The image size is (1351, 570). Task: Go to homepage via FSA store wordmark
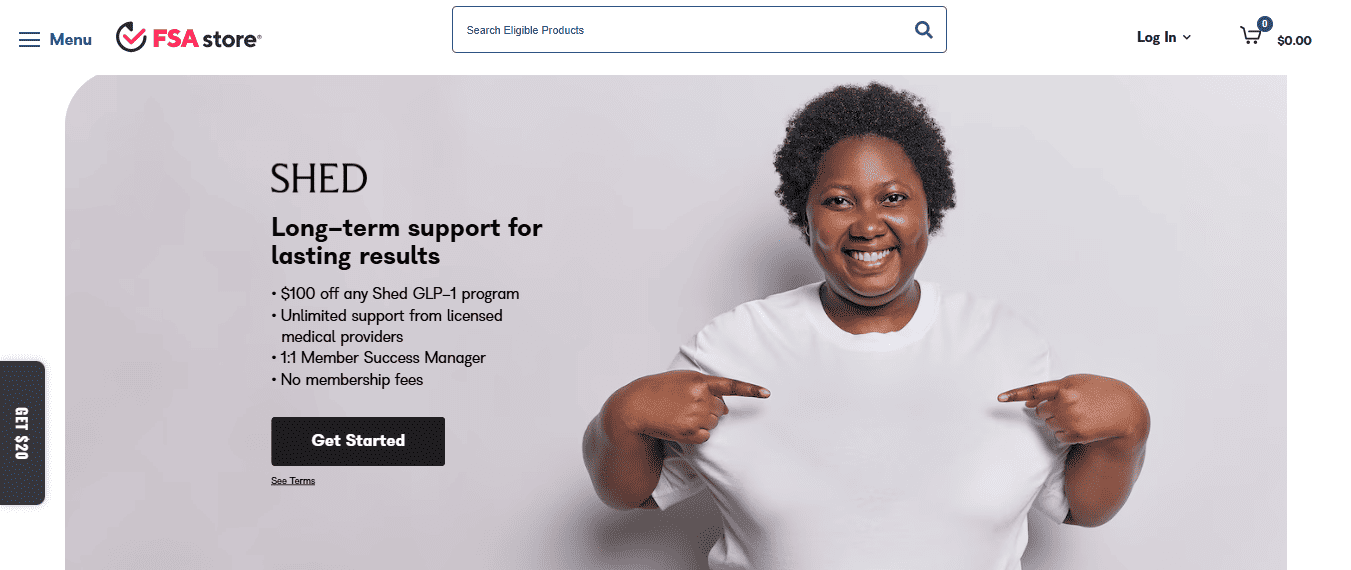click(206, 39)
